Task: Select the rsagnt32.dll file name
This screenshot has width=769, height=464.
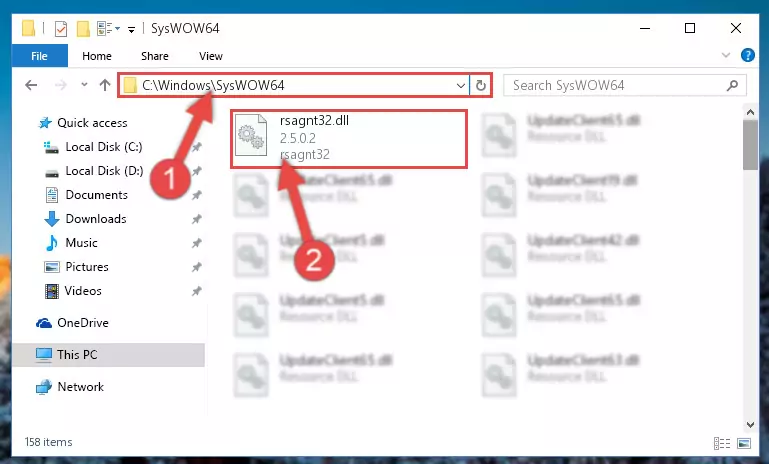Action: click(x=314, y=121)
